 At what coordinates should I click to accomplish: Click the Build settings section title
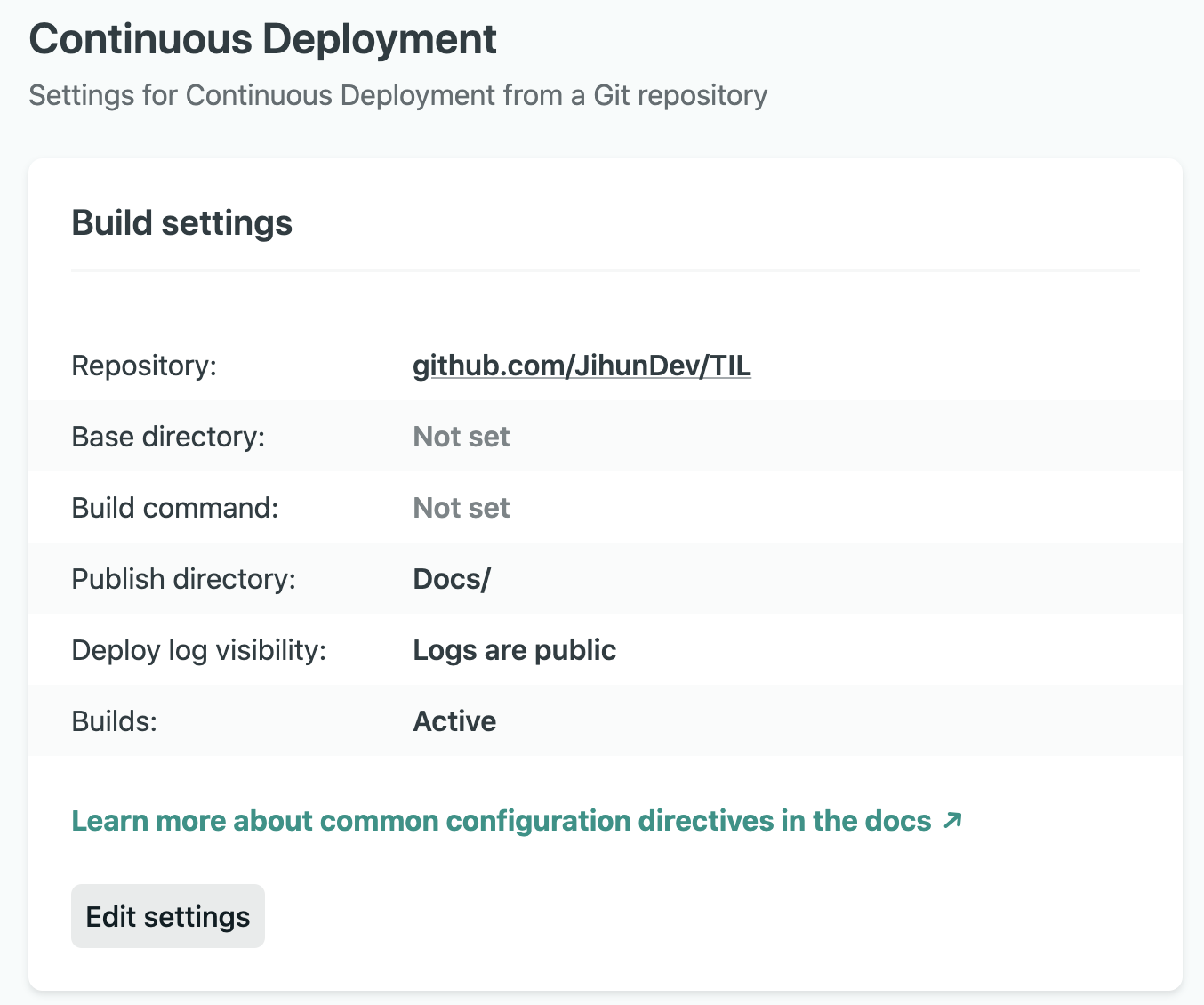click(x=181, y=222)
